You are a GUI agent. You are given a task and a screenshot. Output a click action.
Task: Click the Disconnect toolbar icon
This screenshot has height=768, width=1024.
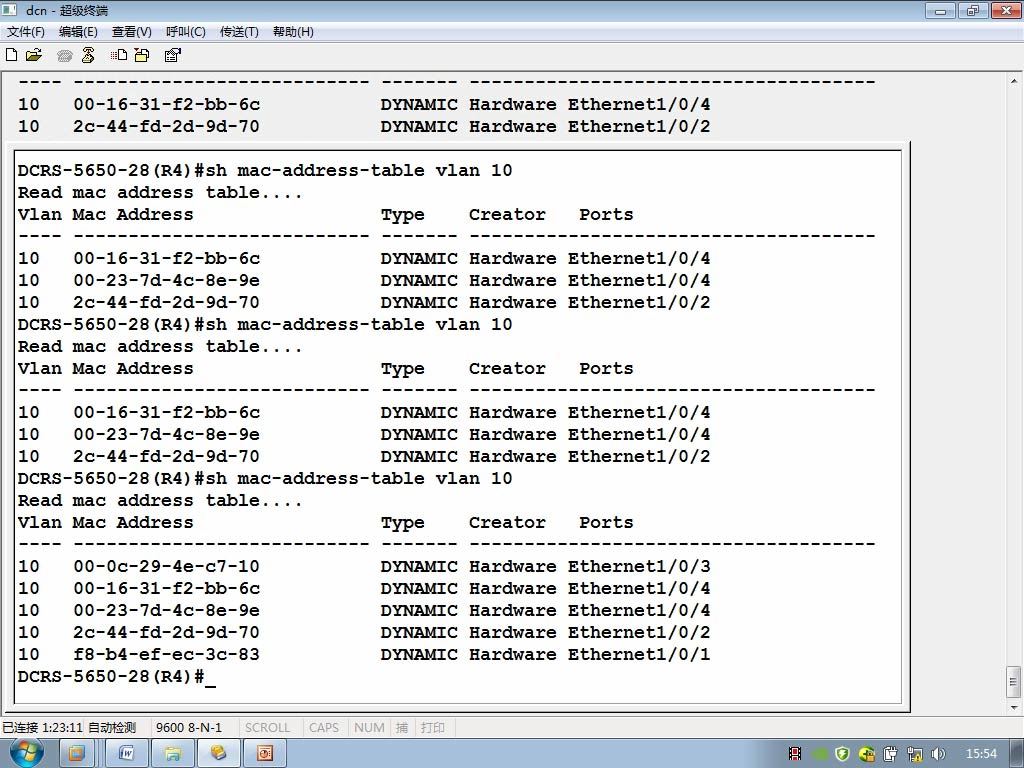tap(88, 56)
